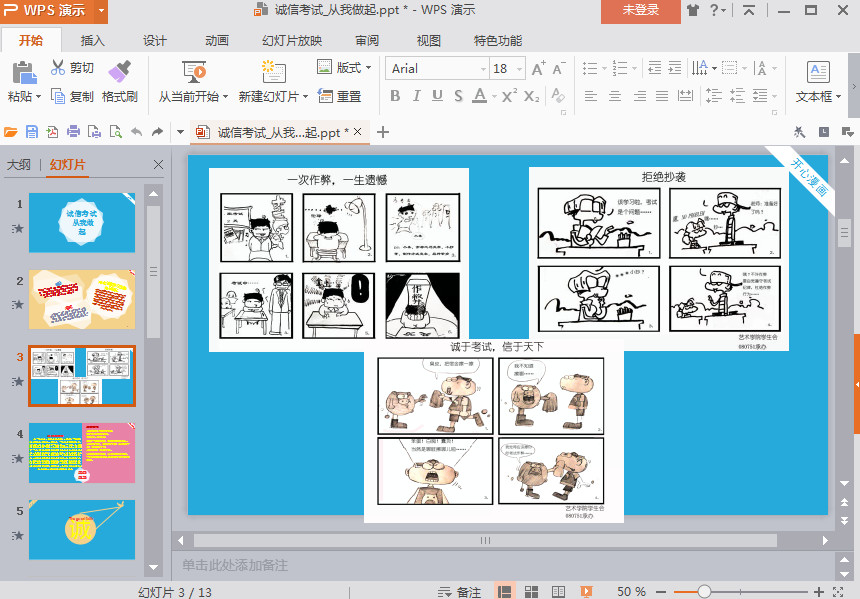
Task: Add a new document tab with plus
Action: pyautogui.click(x=383, y=132)
